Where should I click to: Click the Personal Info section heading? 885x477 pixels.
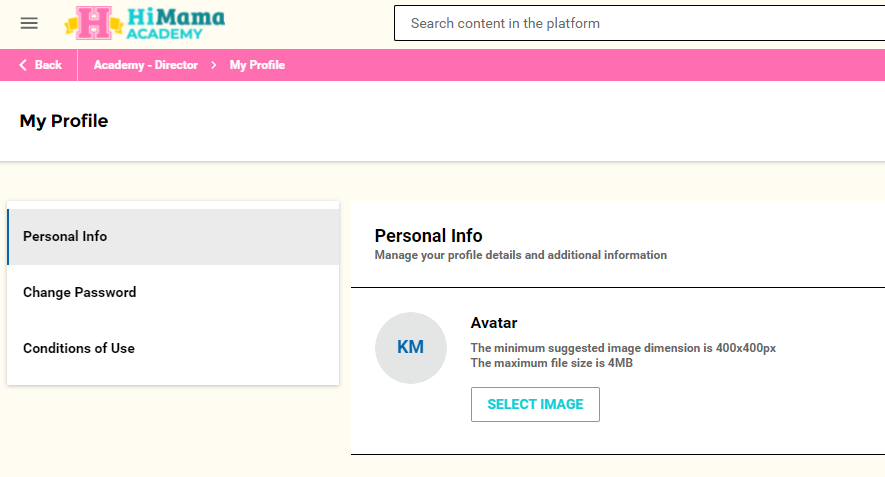pos(428,236)
